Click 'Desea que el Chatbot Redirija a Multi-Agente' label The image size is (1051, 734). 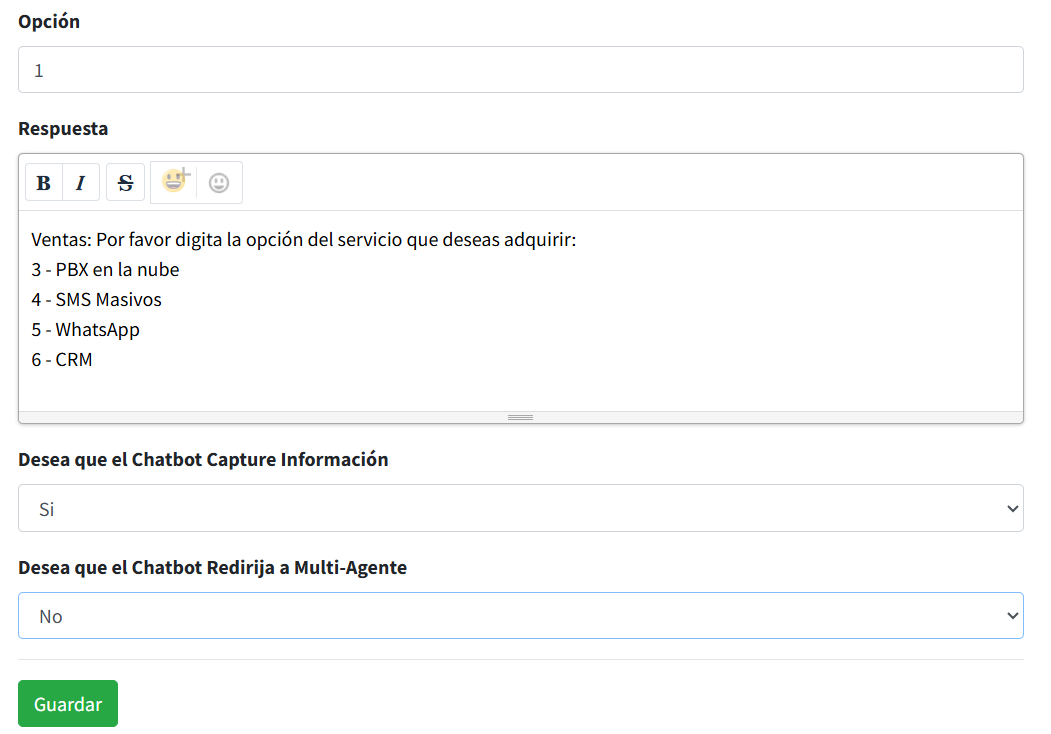(x=212, y=568)
